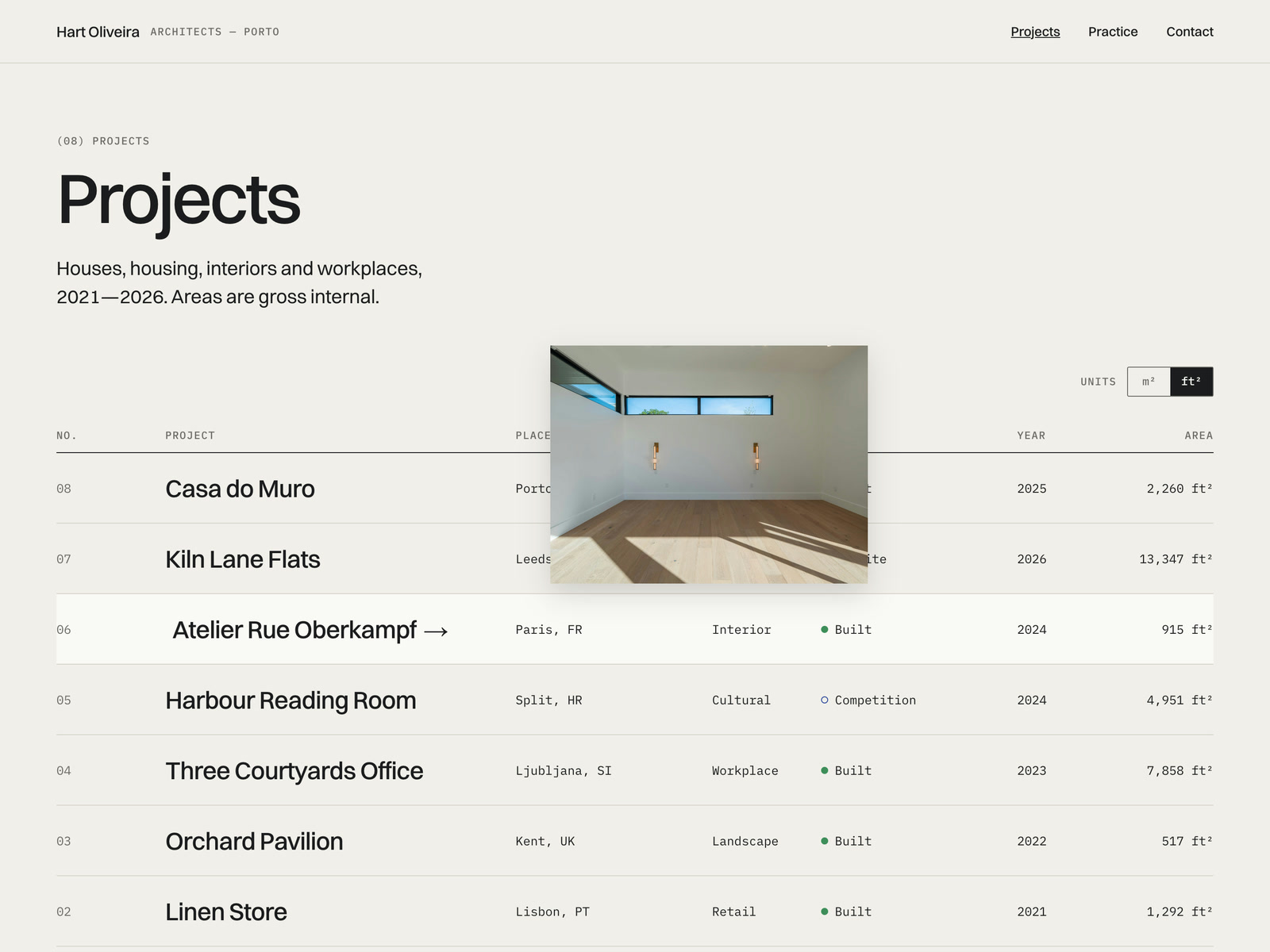Click the Retail type cell

click(734, 912)
